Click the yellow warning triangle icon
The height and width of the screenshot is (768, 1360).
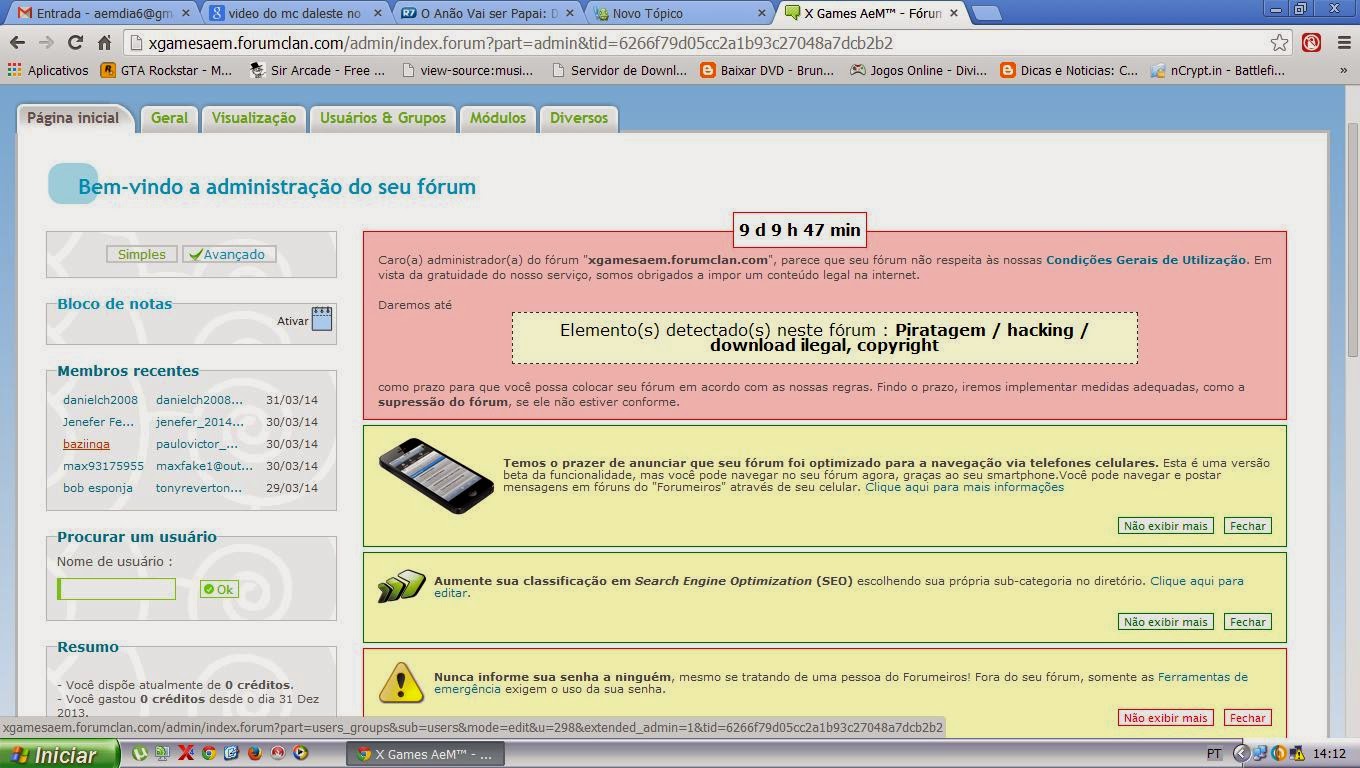(402, 682)
